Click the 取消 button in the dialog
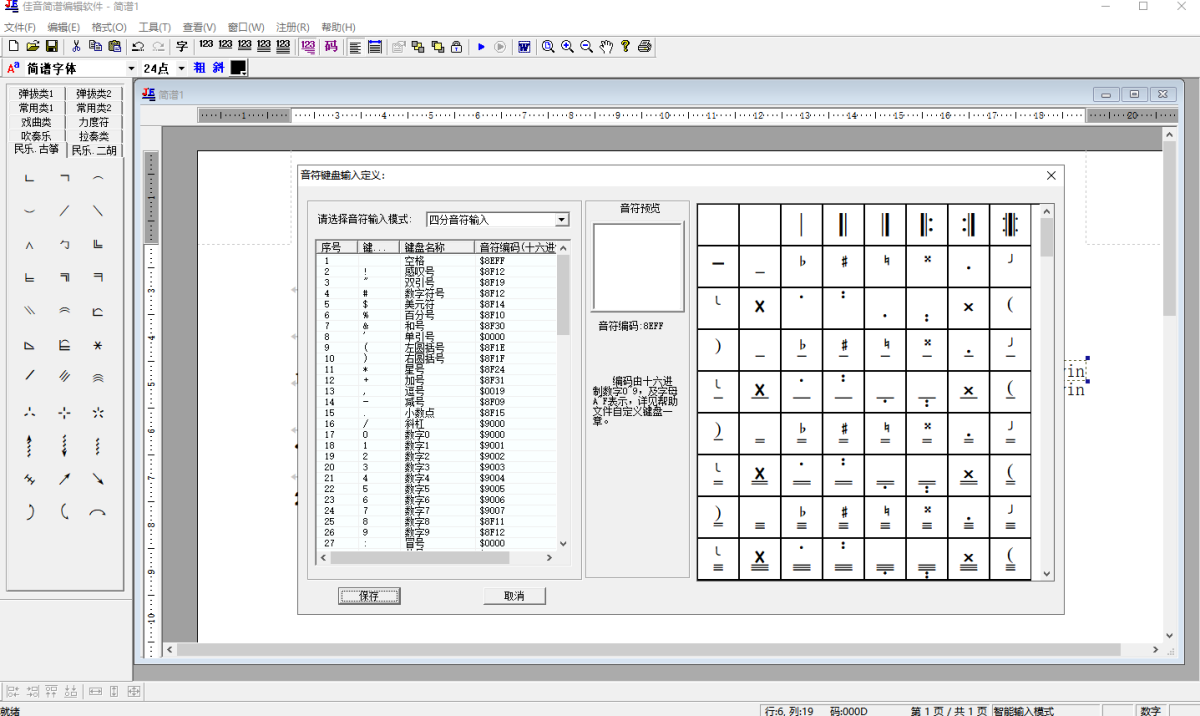 click(514, 596)
